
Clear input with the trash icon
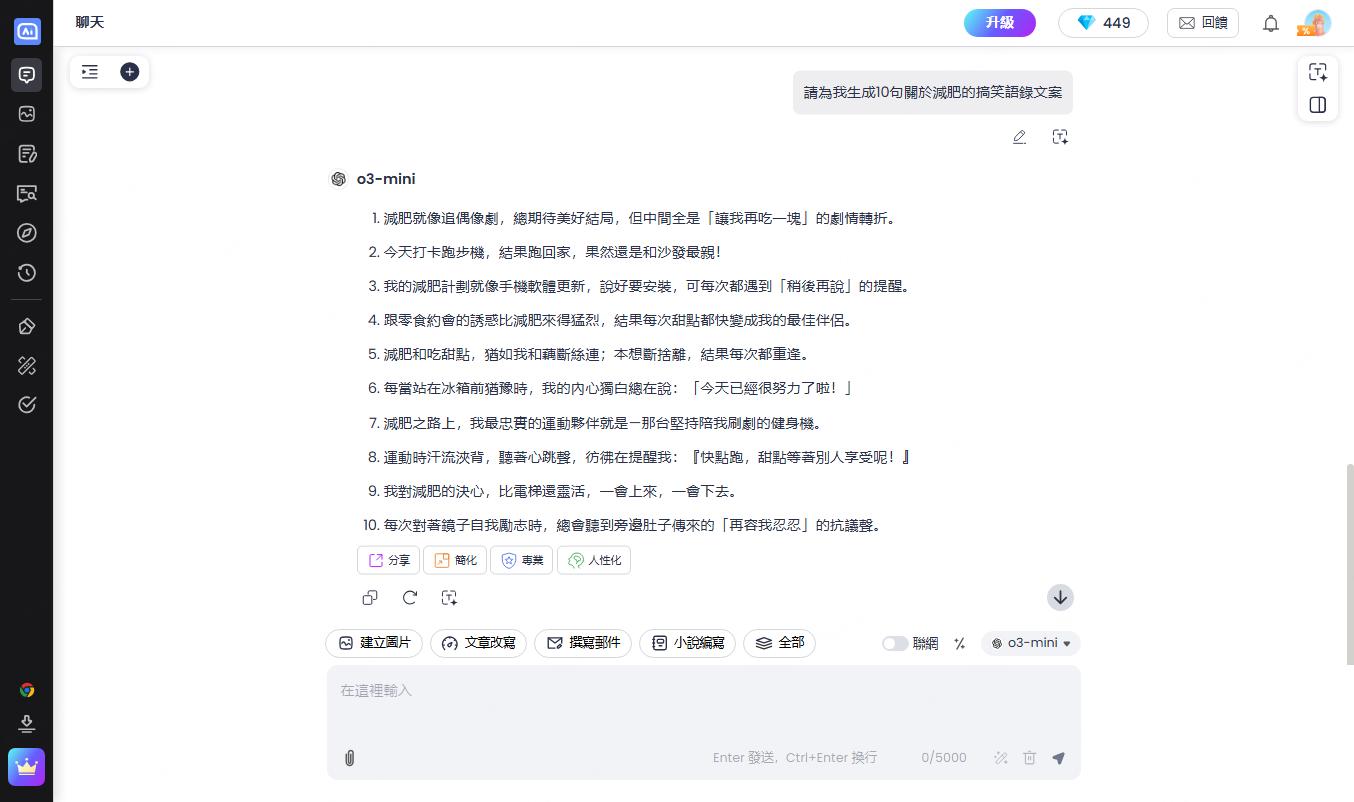[1029, 758]
